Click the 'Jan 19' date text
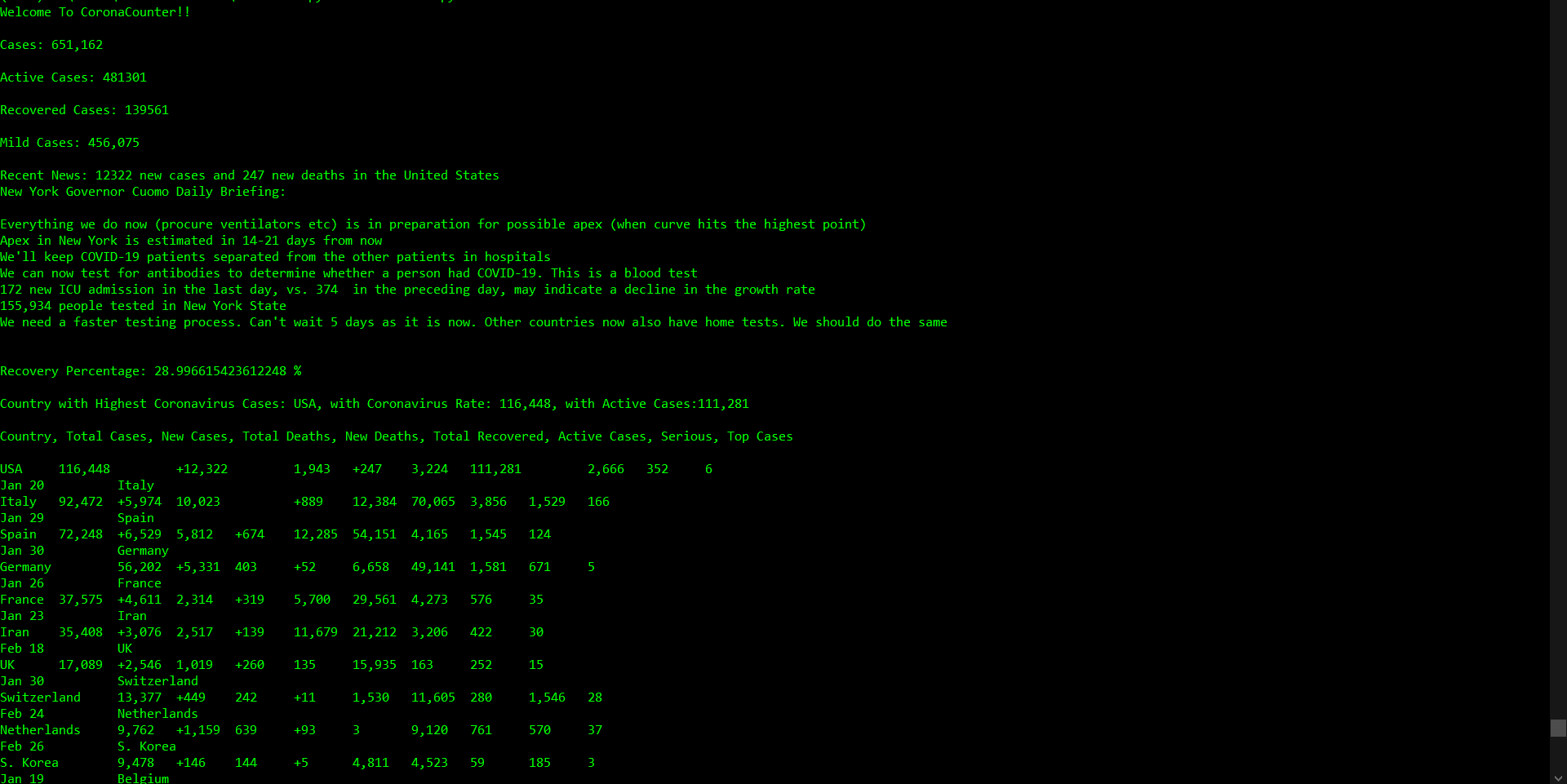The height and width of the screenshot is (784, 1567). pyautogui.click(x=22, y=778)
